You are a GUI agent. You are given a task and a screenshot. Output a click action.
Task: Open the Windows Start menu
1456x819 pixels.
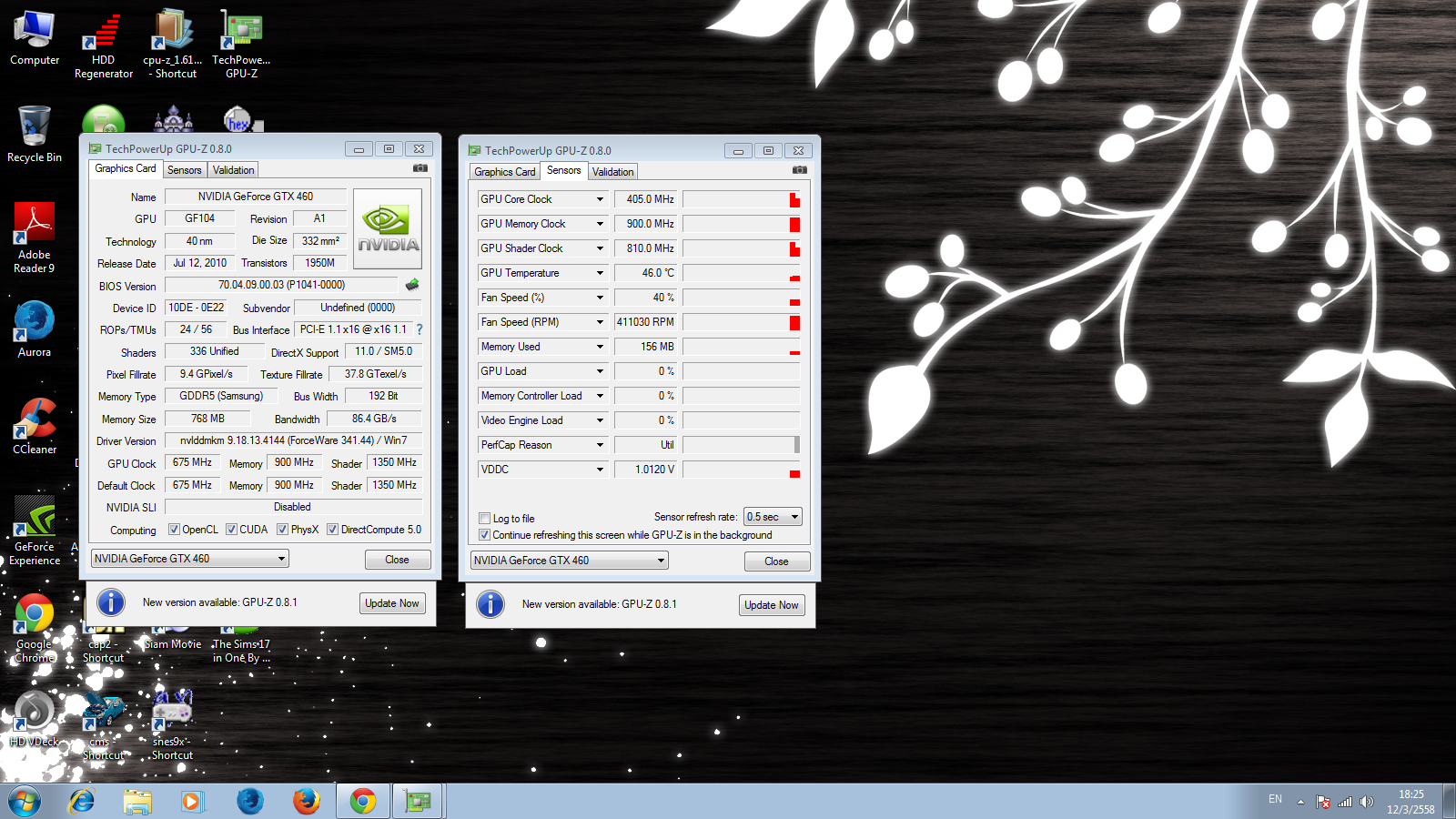[x=25, y=802]
